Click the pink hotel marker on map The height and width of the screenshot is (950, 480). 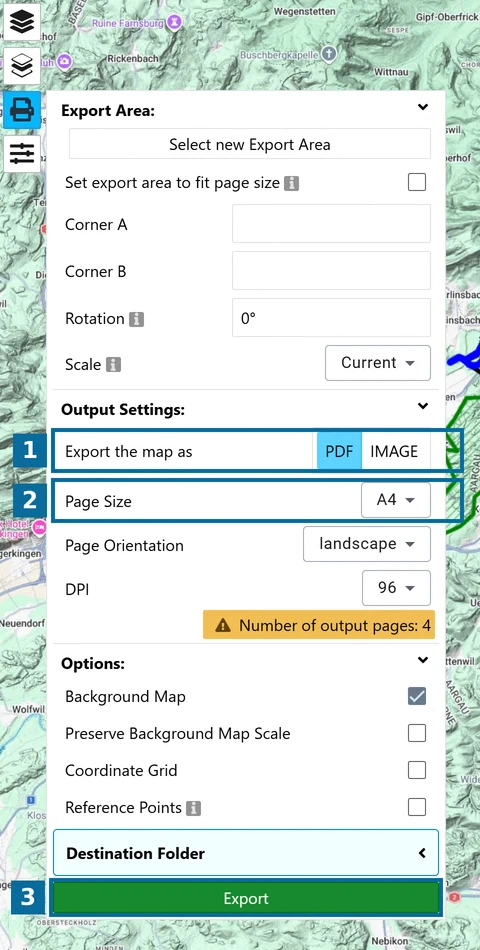click(41, 526)
